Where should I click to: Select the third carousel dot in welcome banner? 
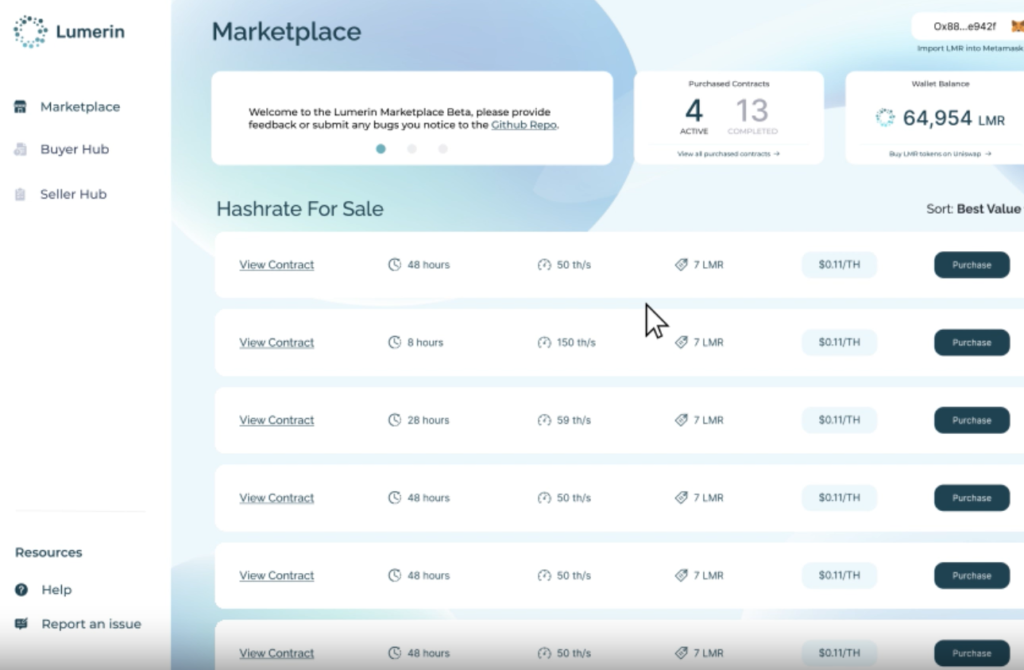pos(443,149)
